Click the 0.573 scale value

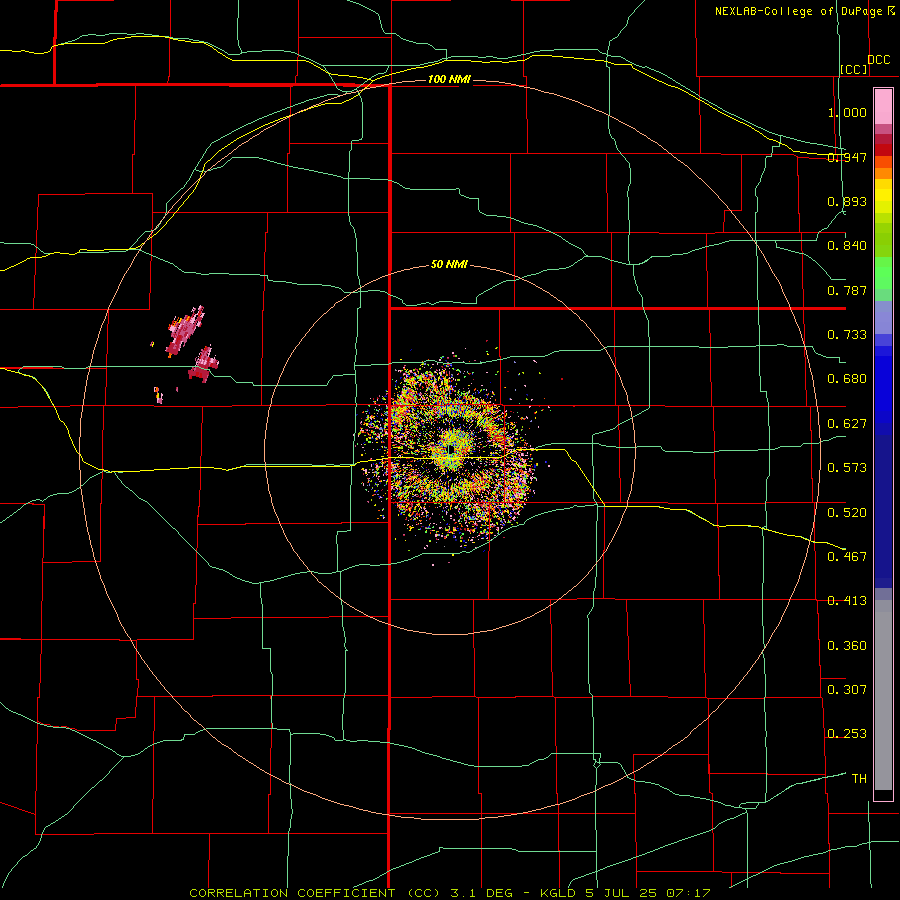[847, 468]
